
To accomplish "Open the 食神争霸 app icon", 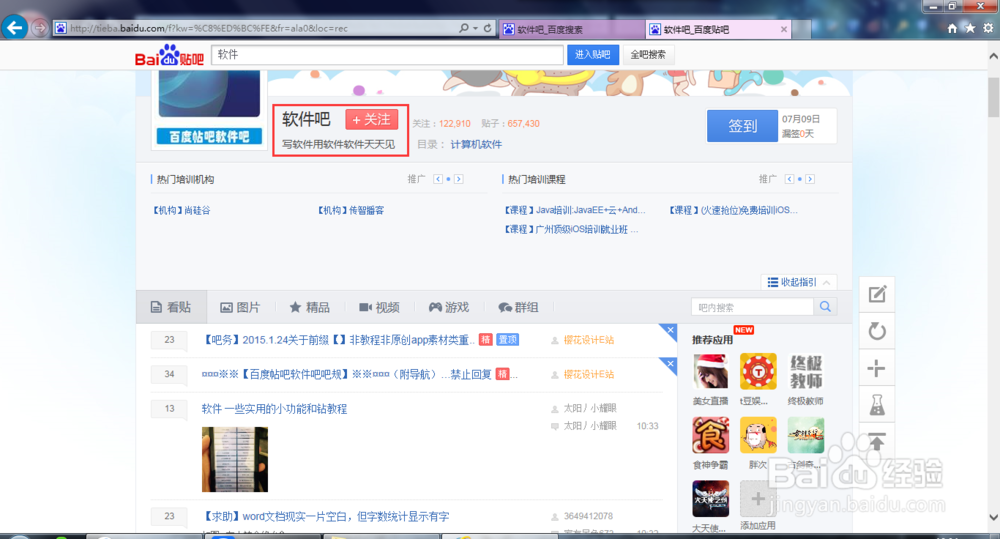I will click(x=710, y=435).
